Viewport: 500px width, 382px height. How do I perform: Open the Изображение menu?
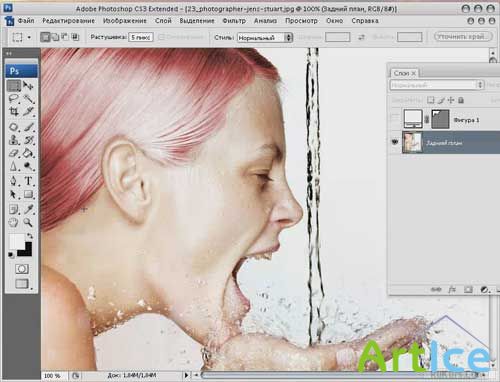coord(125,21)
